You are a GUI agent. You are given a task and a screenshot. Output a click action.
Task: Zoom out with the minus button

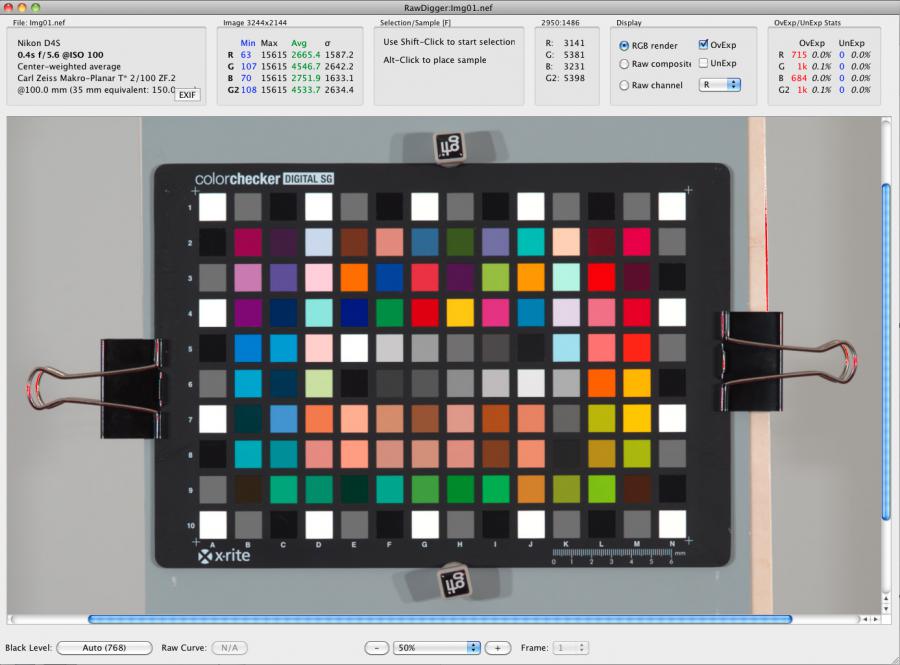pos(377,648)
